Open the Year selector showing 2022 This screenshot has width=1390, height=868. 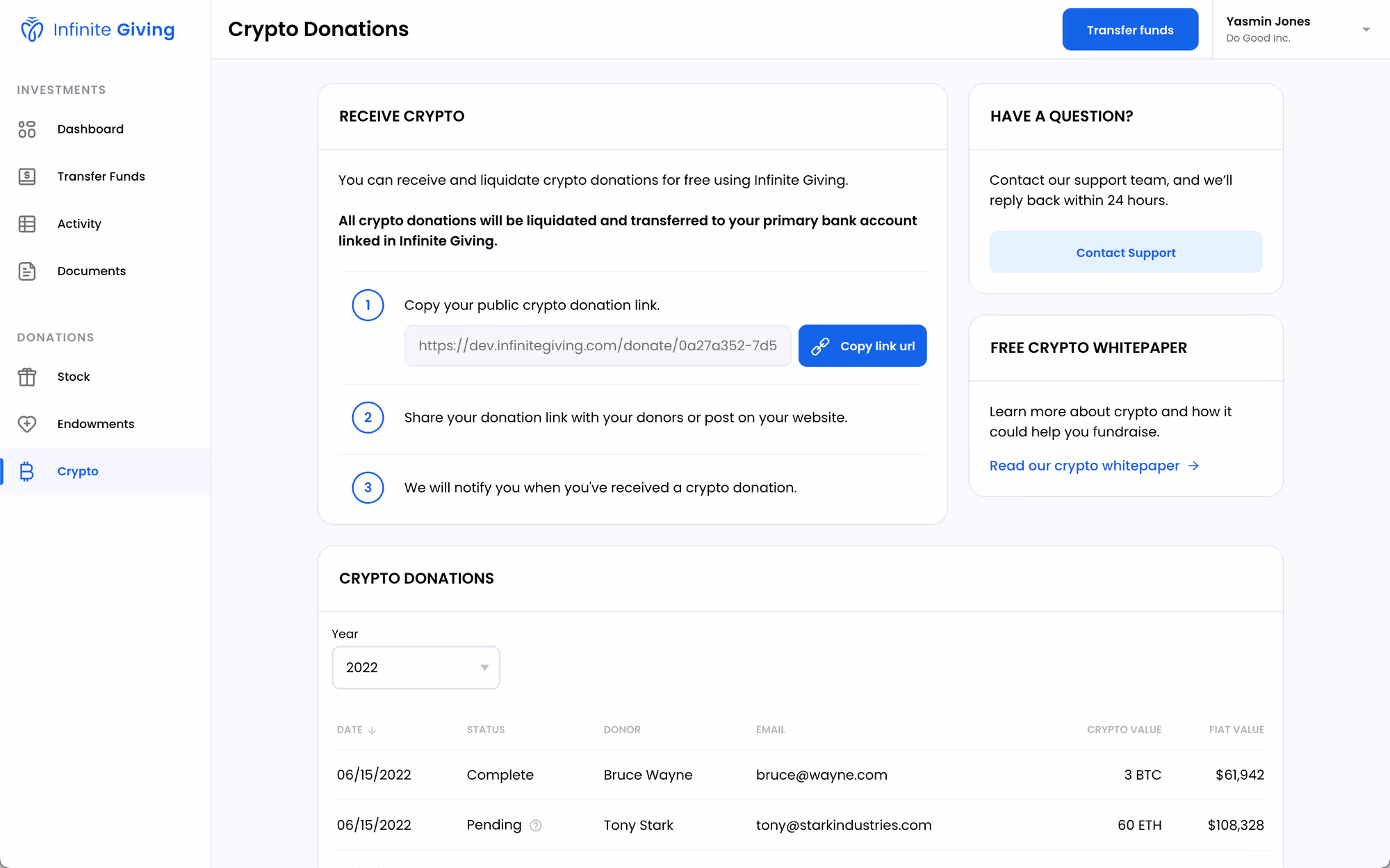[x=416, y=667]
